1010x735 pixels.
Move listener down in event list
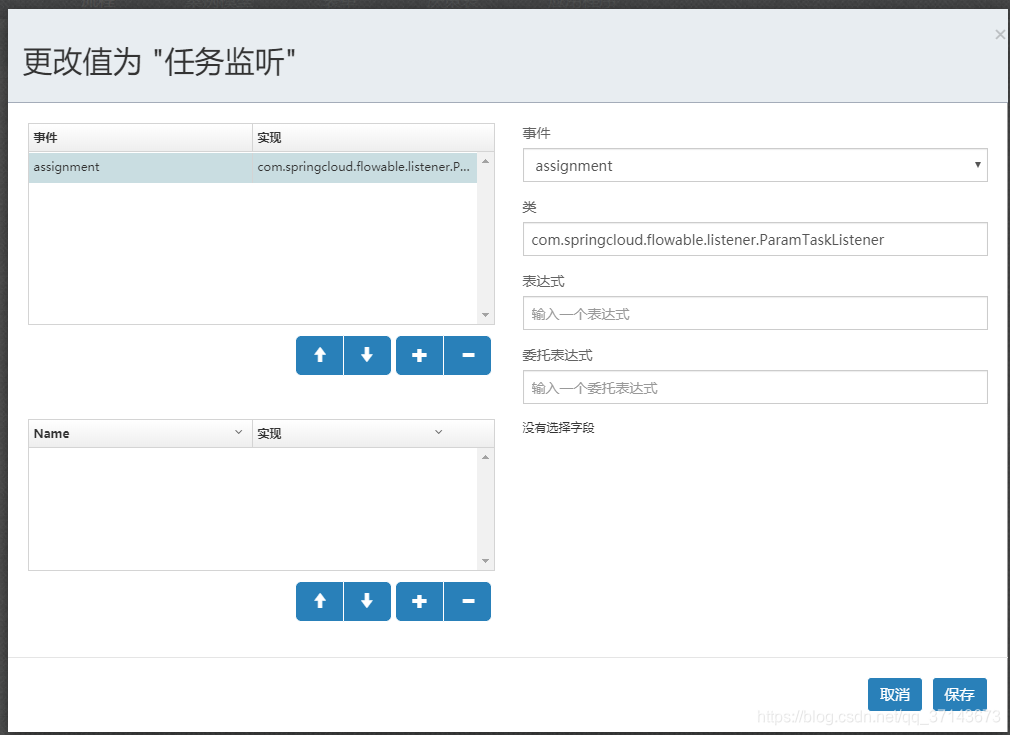pyautogui.click(x=367, y=355)
